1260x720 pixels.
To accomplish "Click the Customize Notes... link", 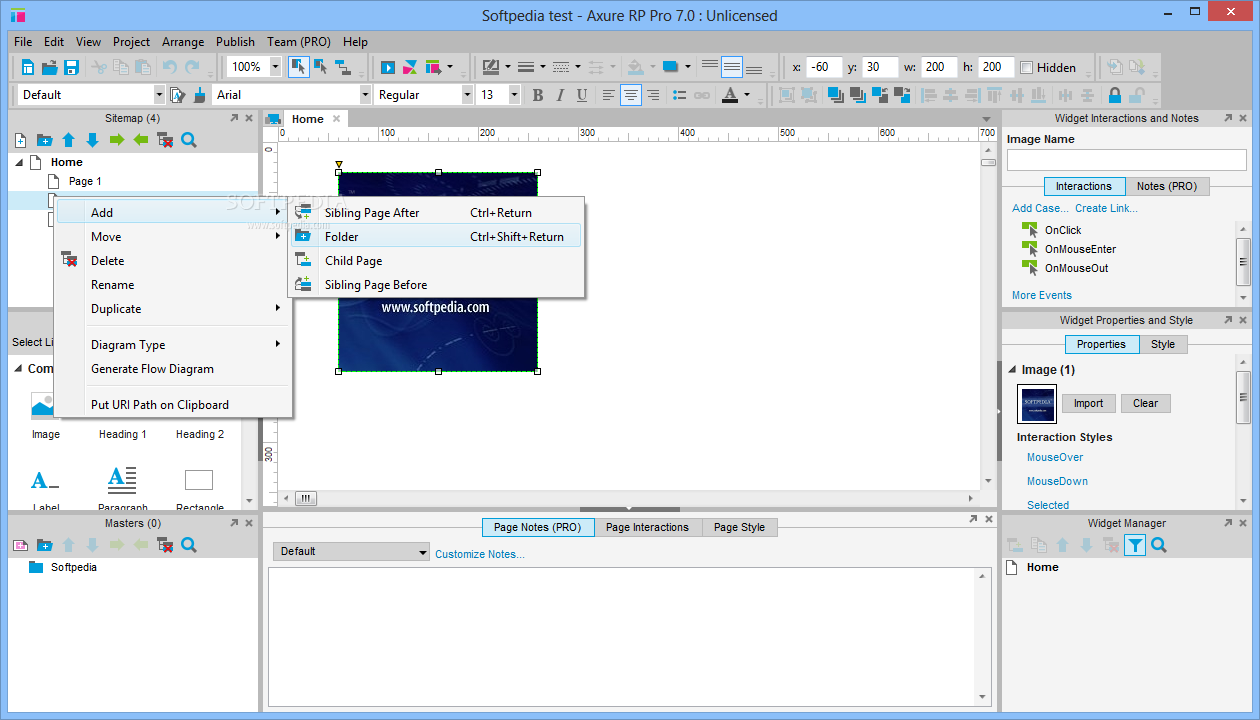I will (x=479, y=554).
